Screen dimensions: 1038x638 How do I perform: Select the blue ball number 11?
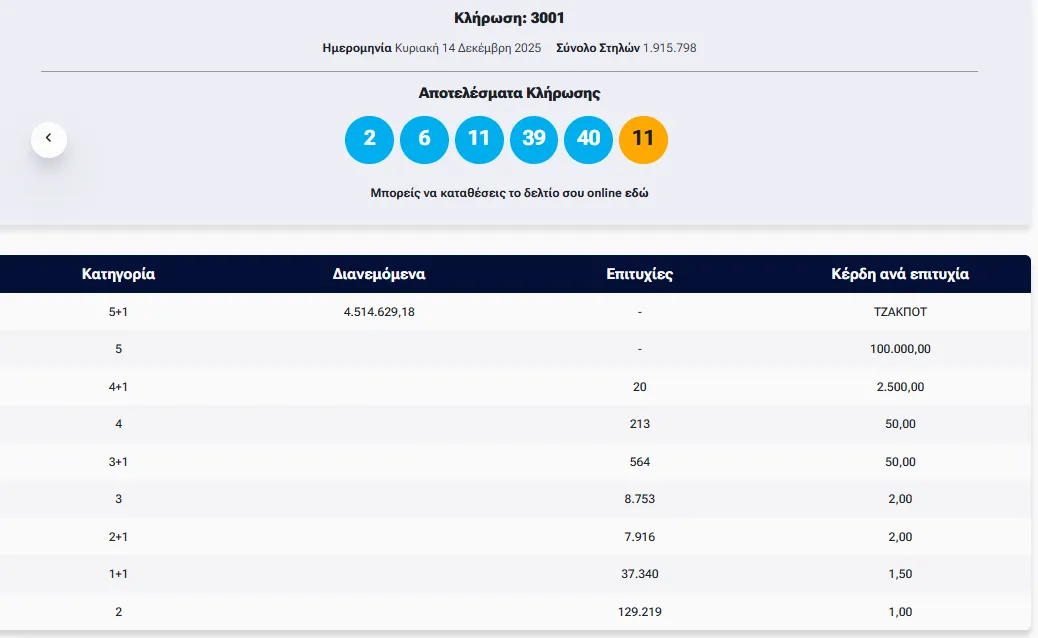pos(479,139)
